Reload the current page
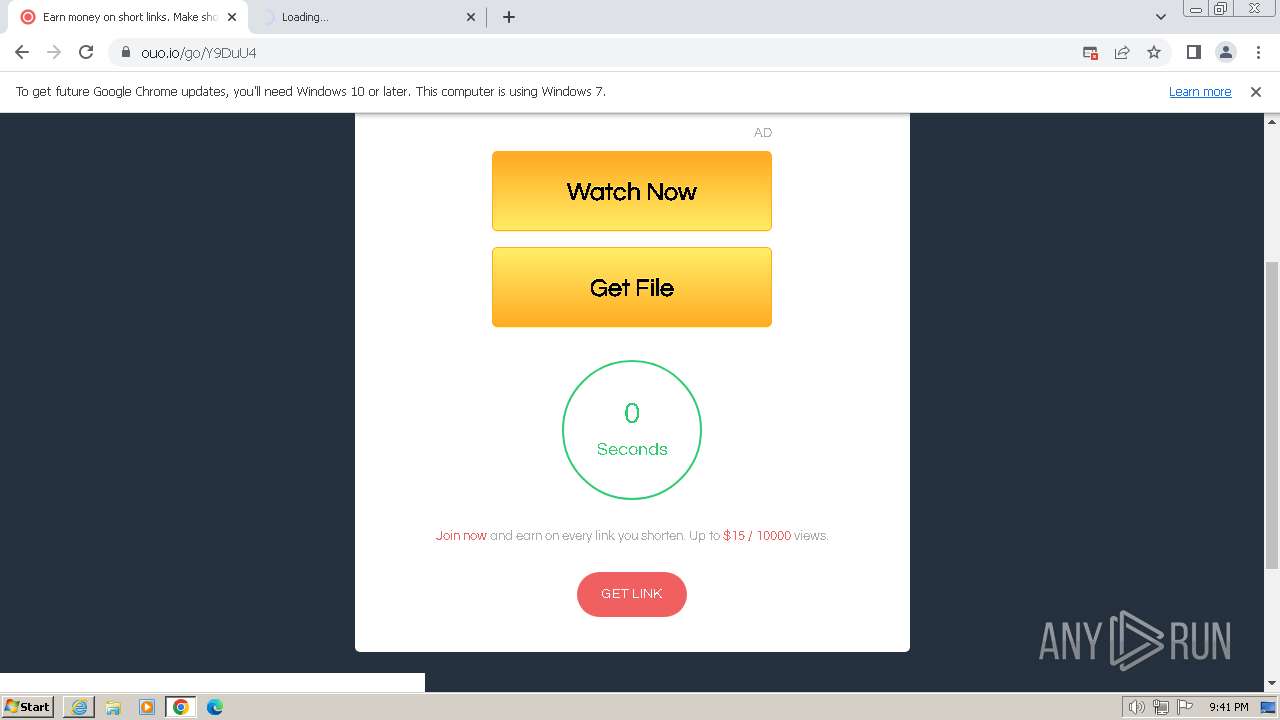1280x720 pixels. 86,52
